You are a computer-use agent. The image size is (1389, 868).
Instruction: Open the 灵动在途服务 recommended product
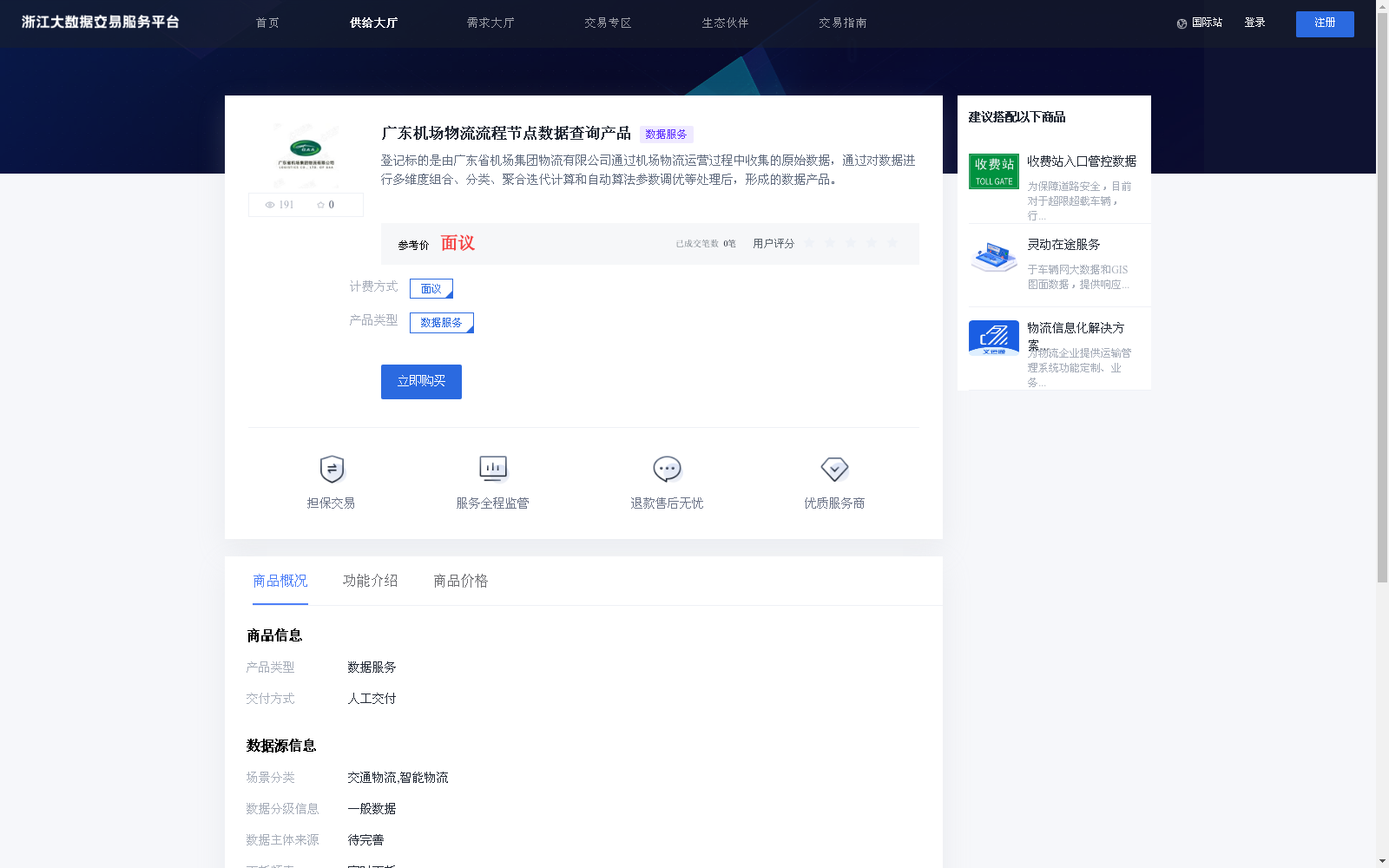[1063, 245]
